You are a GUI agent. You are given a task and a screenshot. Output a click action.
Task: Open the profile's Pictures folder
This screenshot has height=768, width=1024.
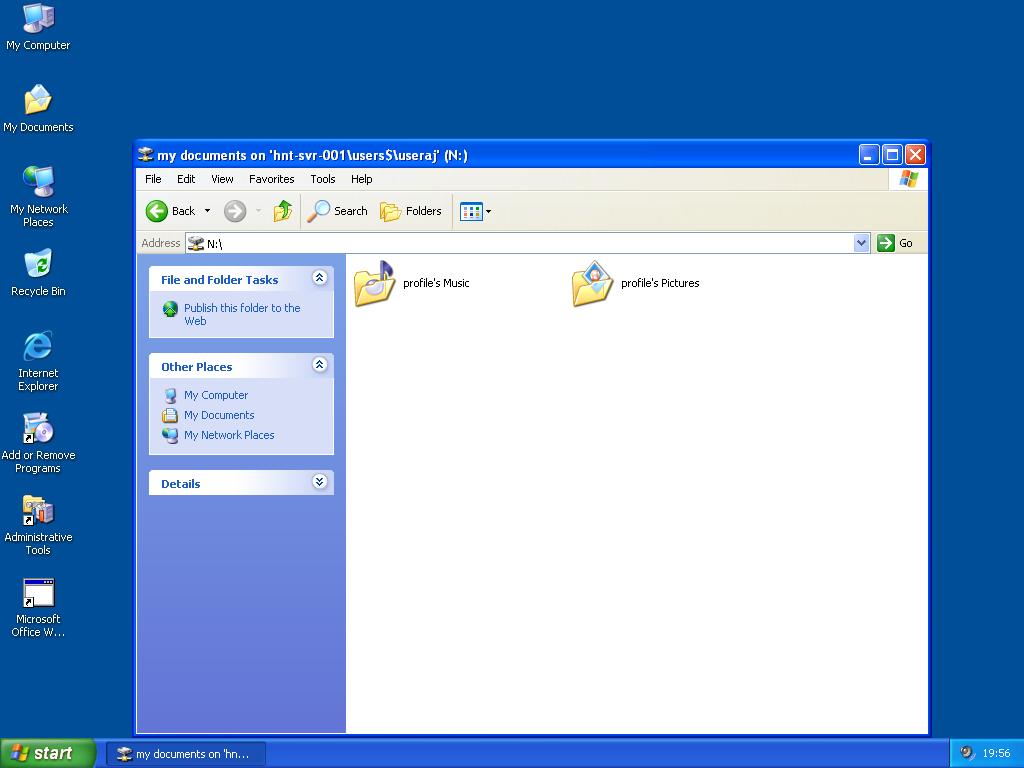[591, 283]
